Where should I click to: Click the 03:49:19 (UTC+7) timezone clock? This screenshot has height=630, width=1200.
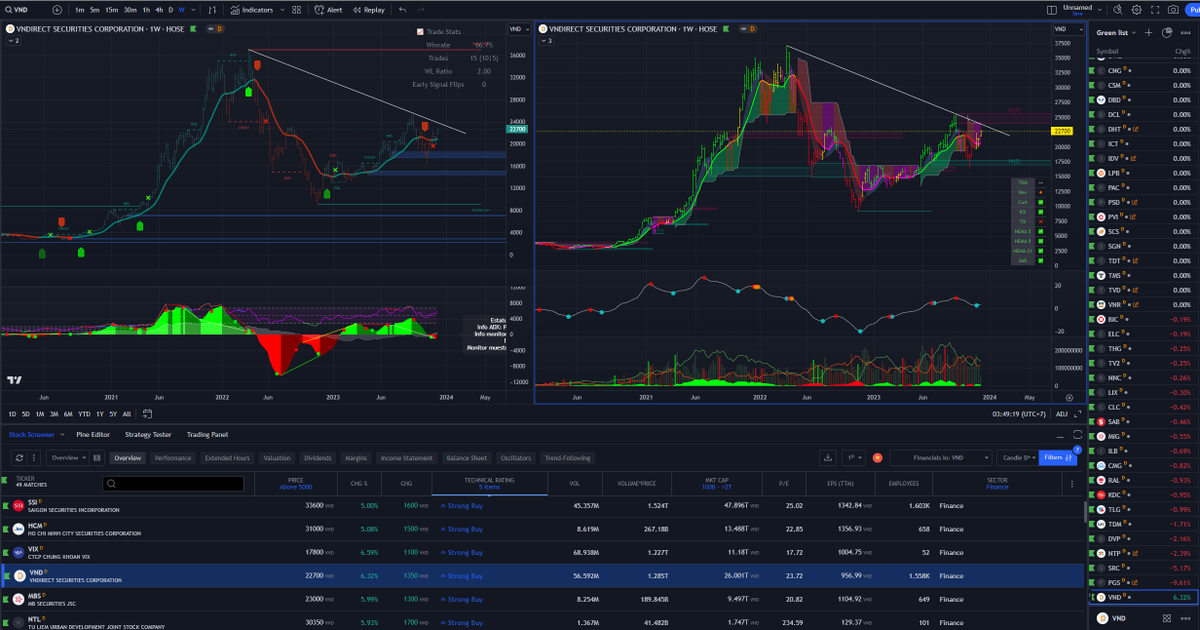point(1018,414)
